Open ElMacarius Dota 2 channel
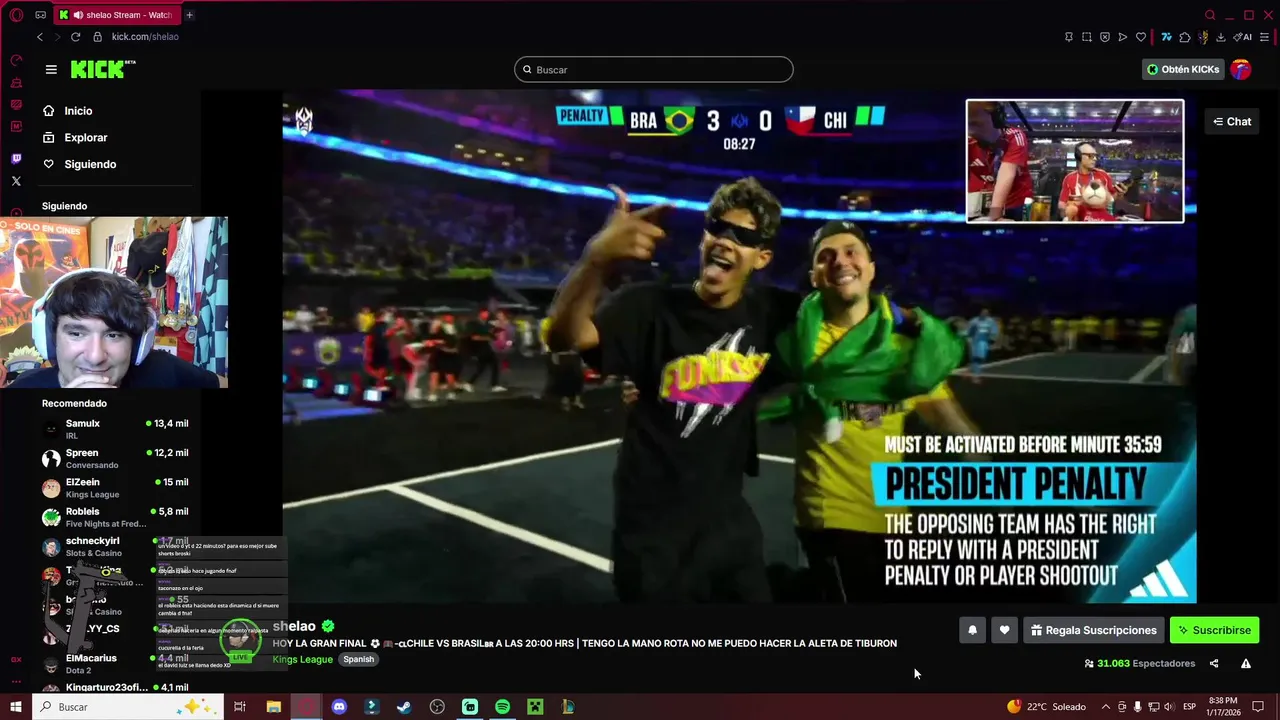 [115, 663]
